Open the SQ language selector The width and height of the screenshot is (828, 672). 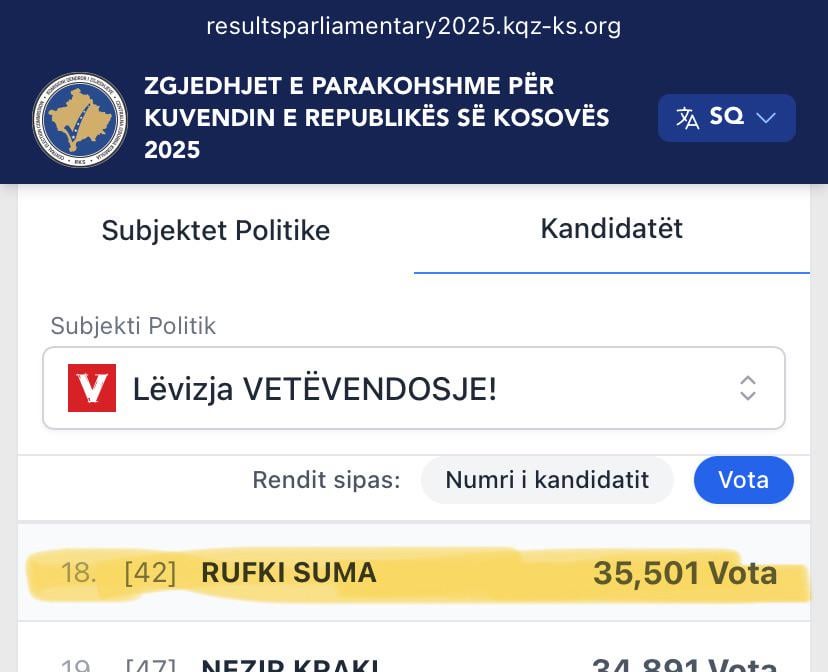pos(727,117)
